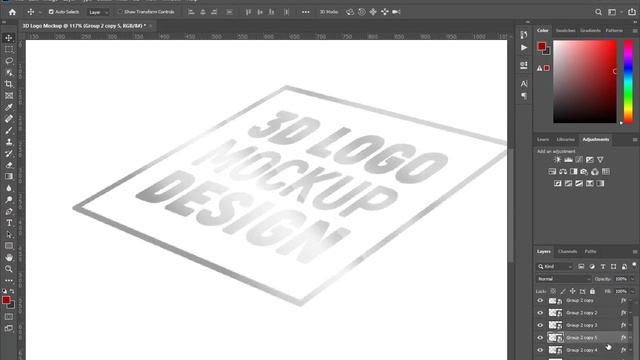Open the Color panel flyout menu

635,31
